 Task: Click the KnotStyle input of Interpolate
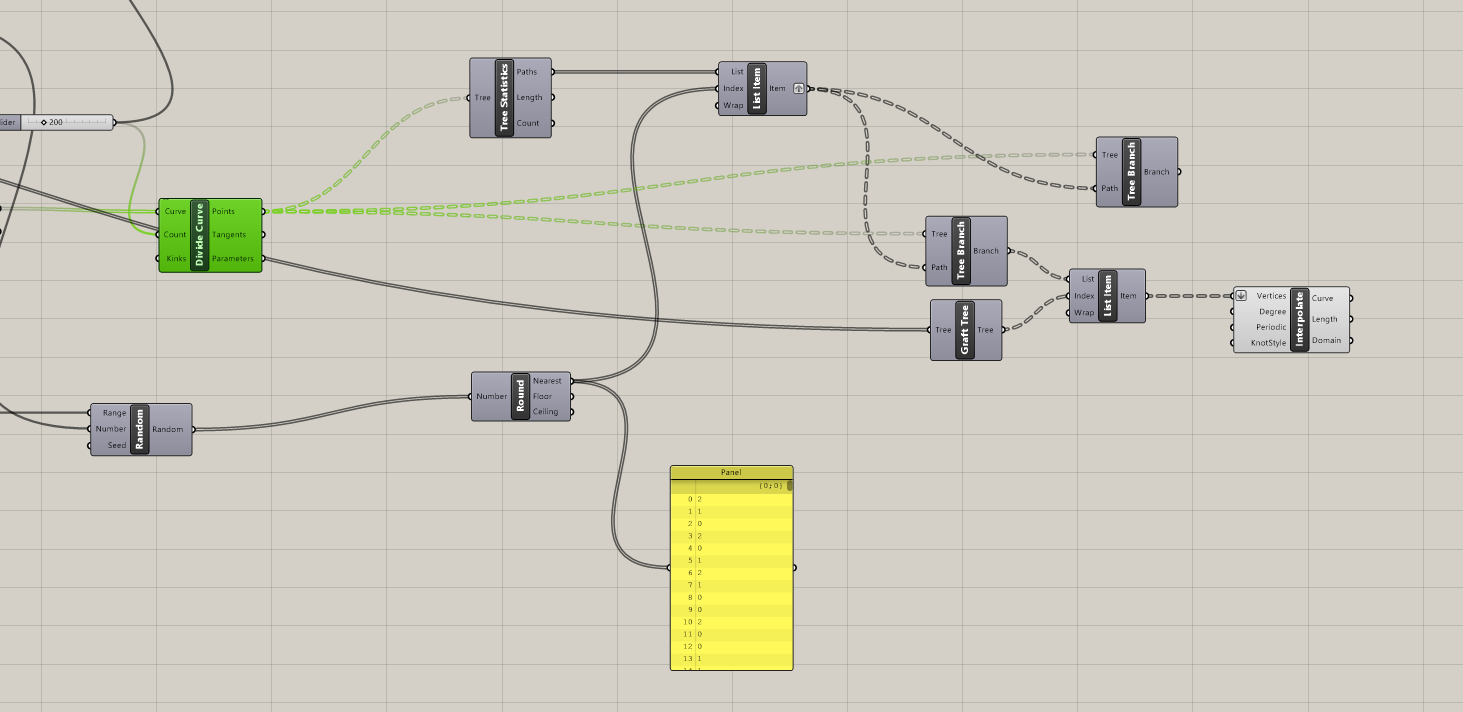(x=1268, y=343)
